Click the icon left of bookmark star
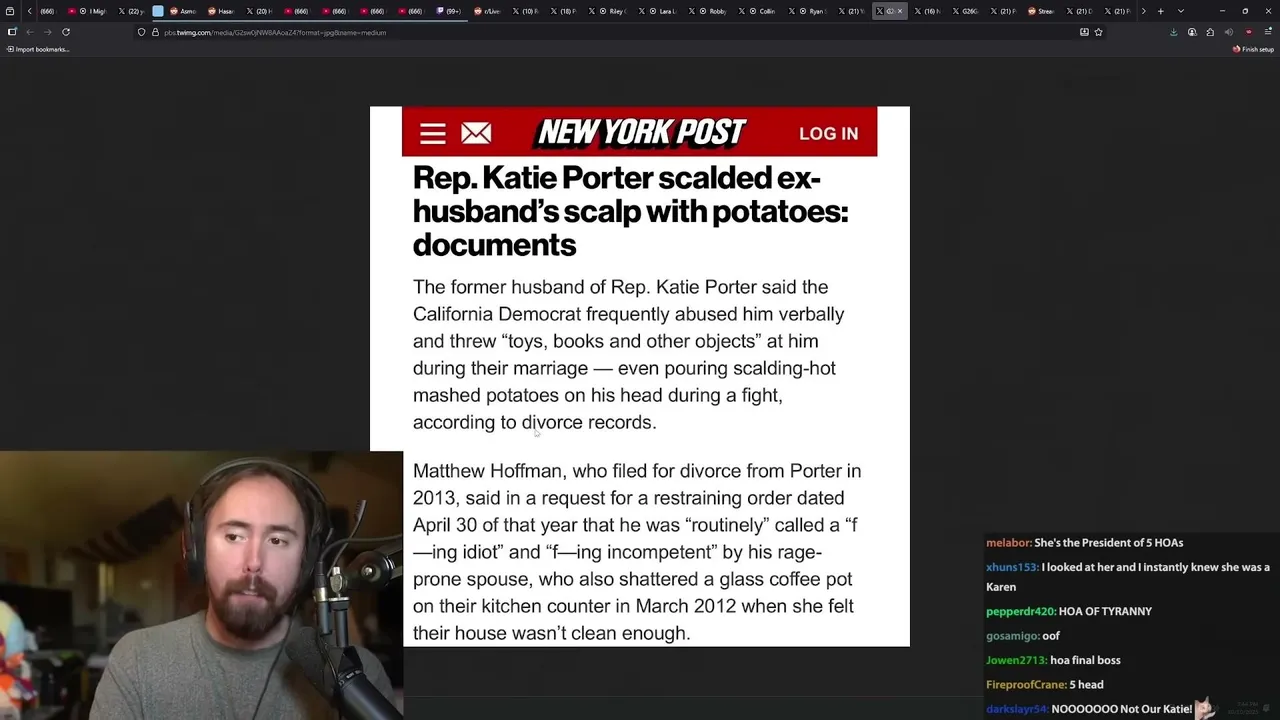The image size is (1280, 720). [x=1084, y=32]
